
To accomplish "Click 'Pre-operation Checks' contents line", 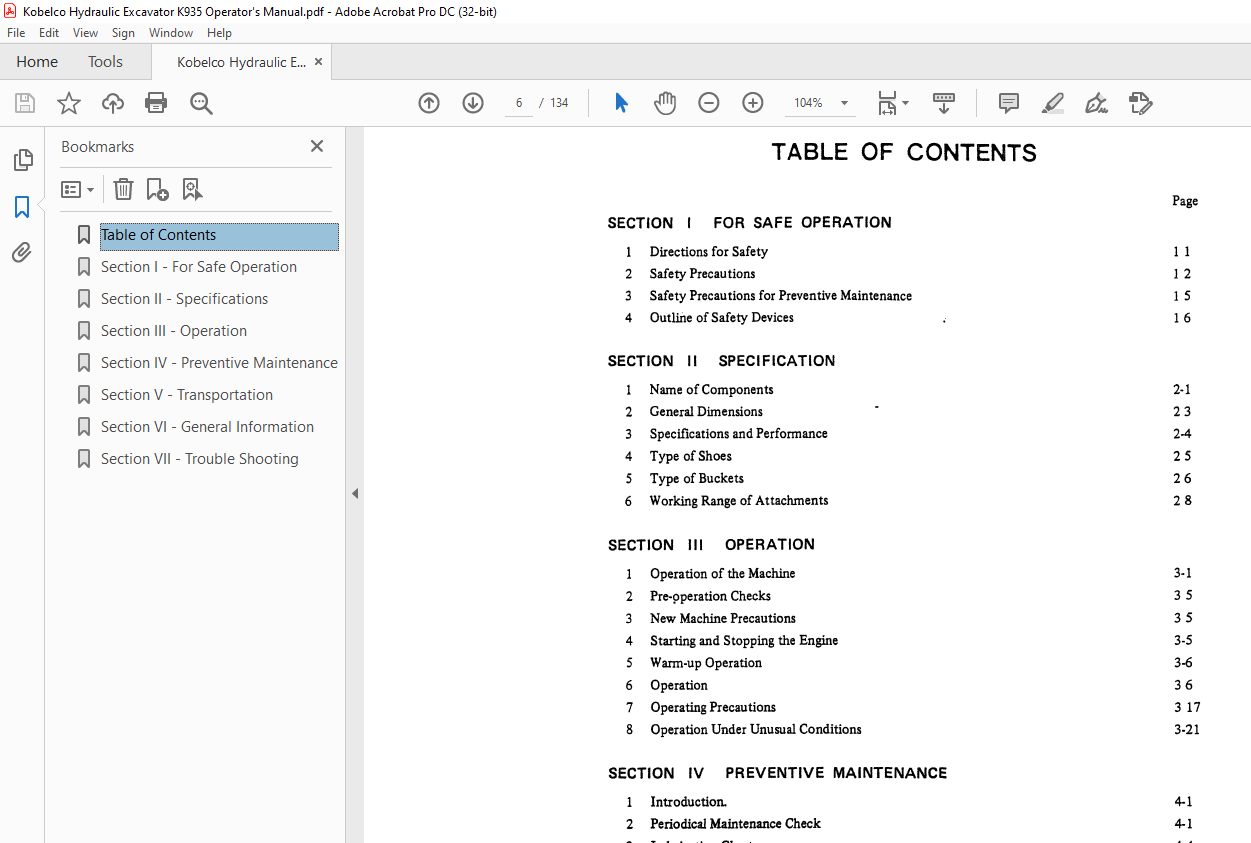I will click(710, 596).
